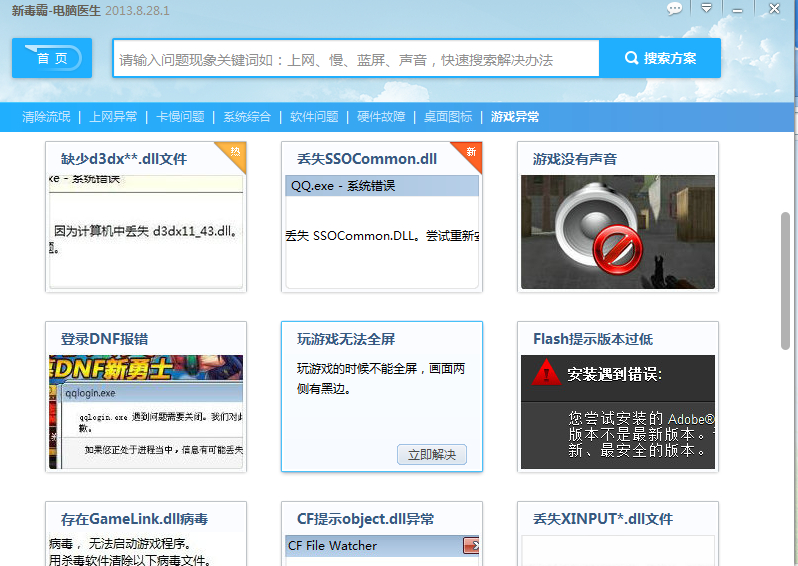Click the CF File Watcher thumbnail

tap(382, 551)
